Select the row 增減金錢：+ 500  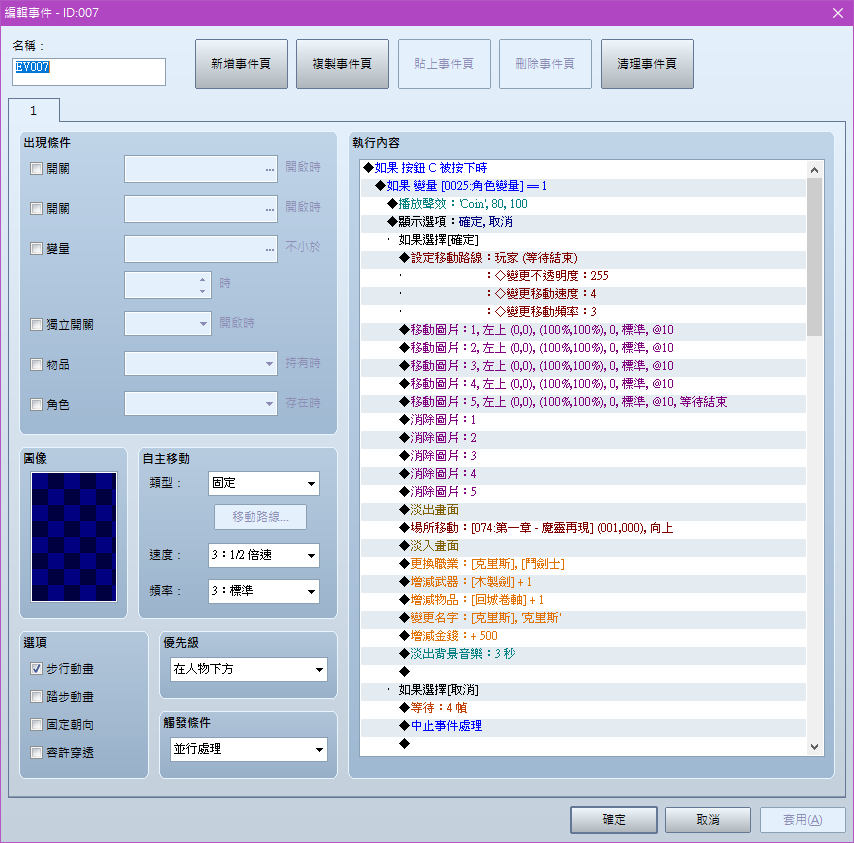[x=583, y=636]
